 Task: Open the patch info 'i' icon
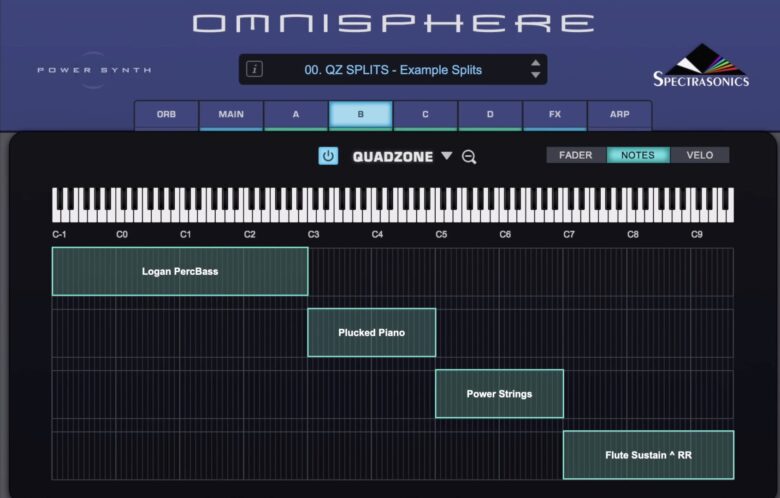[255, 69]
